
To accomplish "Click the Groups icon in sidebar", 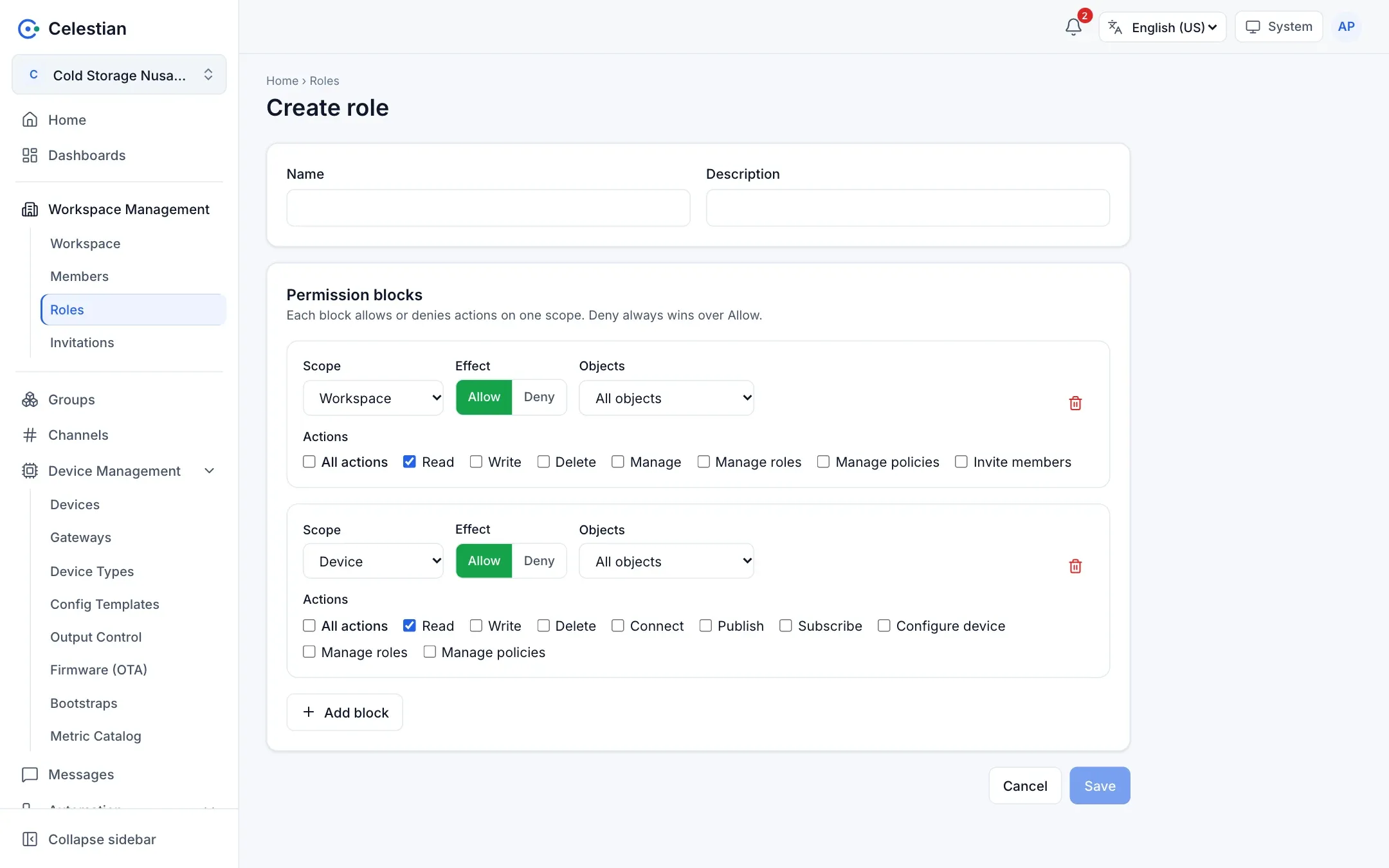I will 30,399.
